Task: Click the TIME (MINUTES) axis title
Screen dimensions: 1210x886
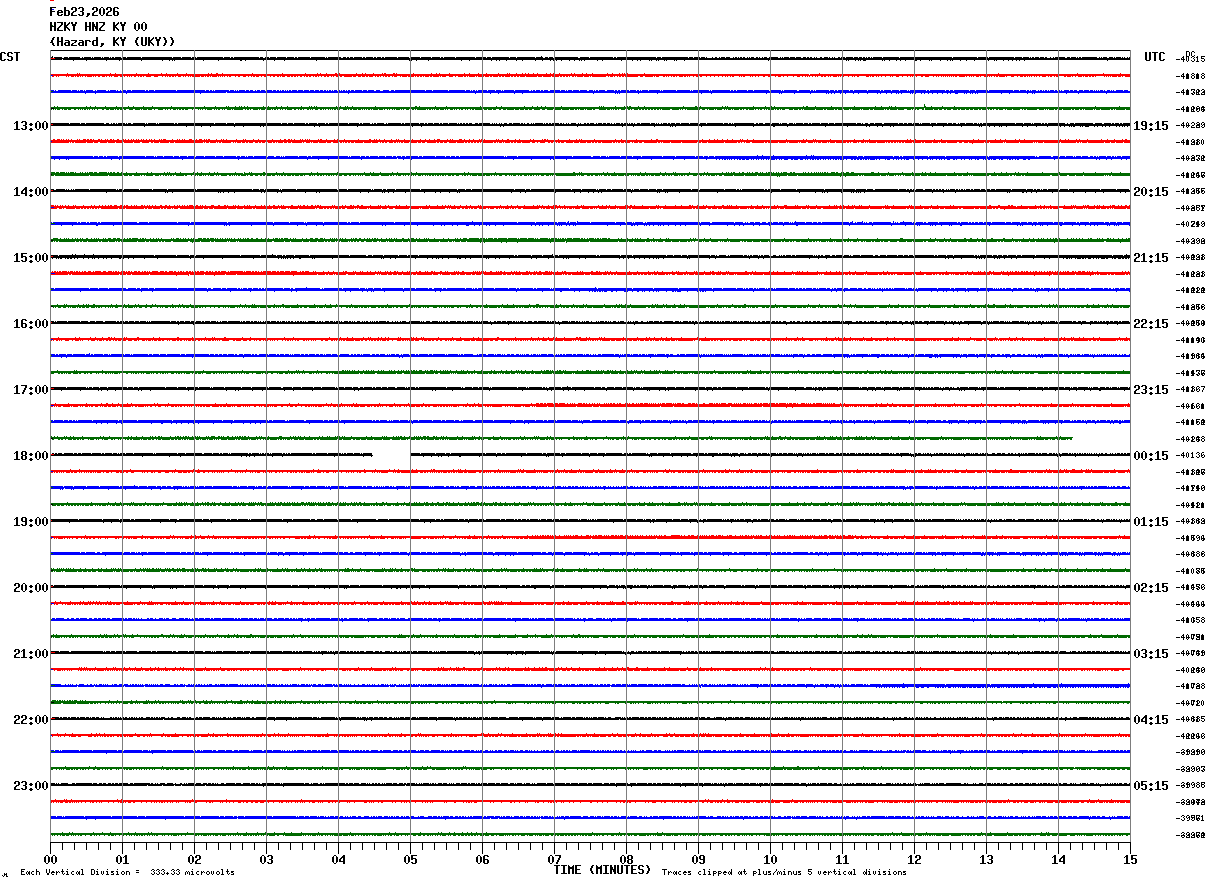Action: (x=602, y=870)
